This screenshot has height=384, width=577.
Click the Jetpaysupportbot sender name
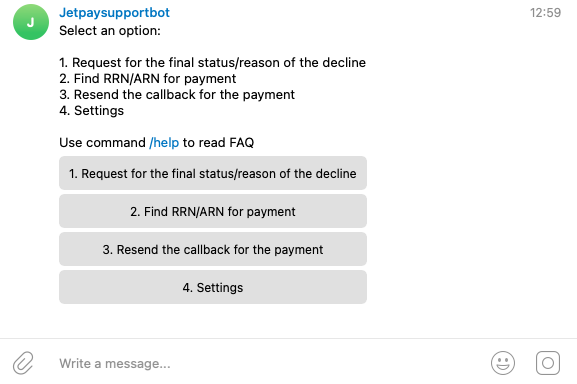pos(114,13)
